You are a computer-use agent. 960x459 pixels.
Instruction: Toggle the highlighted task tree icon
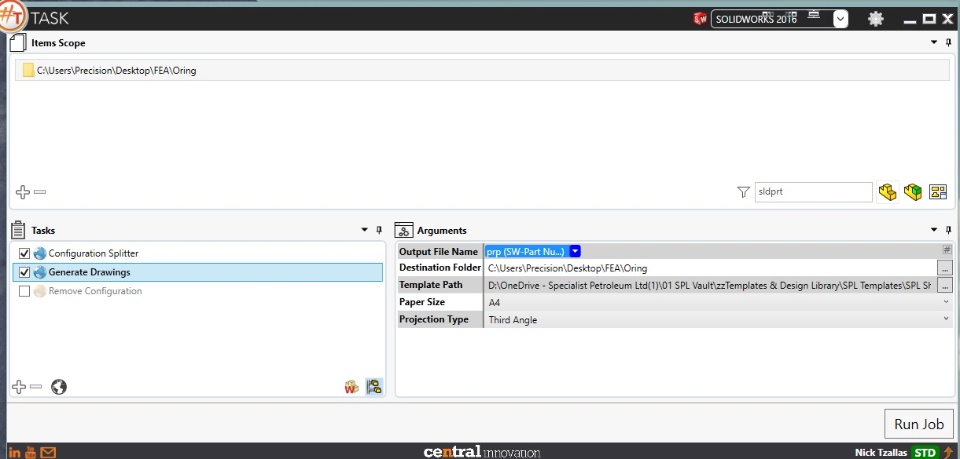374,387
